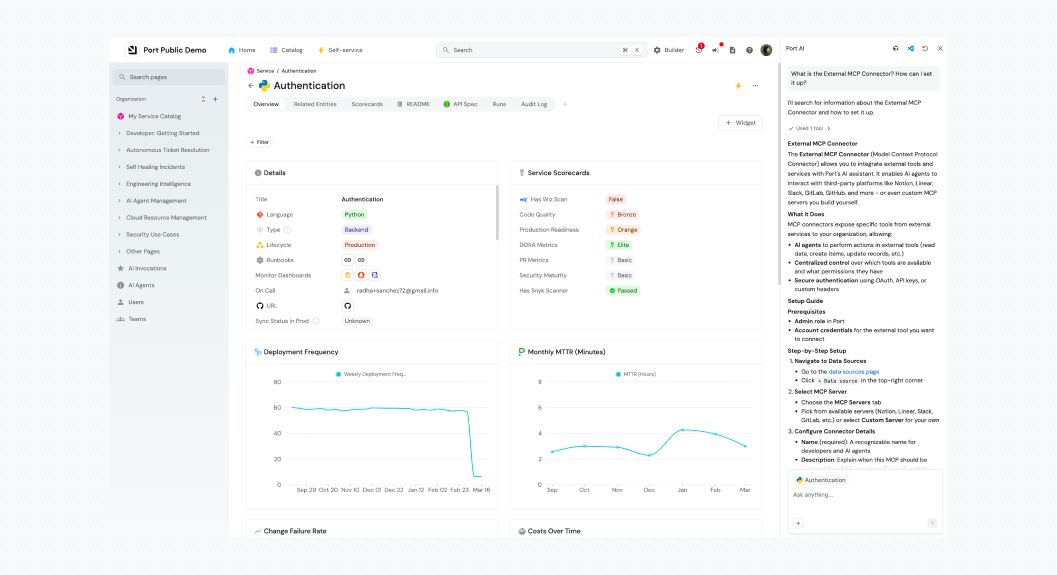Click the Elite DORA Metrics badge
The height and width of the screenshot is (575, 1057).
(620, 245)
